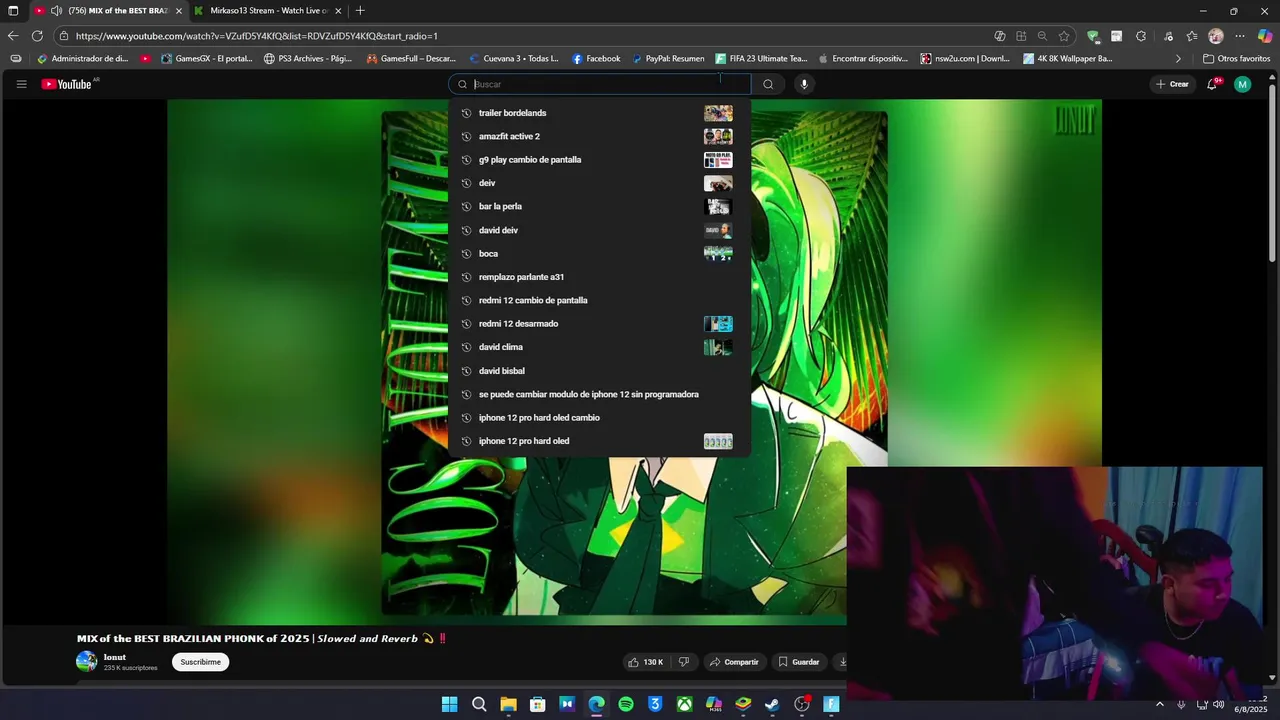Add this page to favorites star
The image size is (1280, 720).
pyautogui.click(x=1064, y=36)
